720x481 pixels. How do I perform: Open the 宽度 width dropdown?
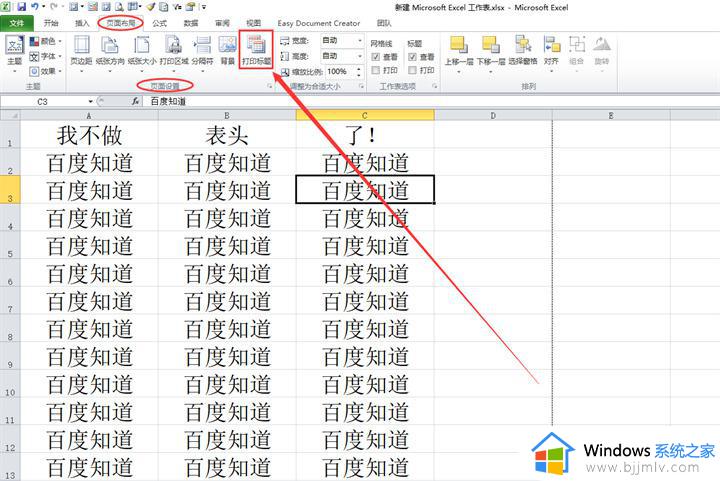[x=360, y=40]
